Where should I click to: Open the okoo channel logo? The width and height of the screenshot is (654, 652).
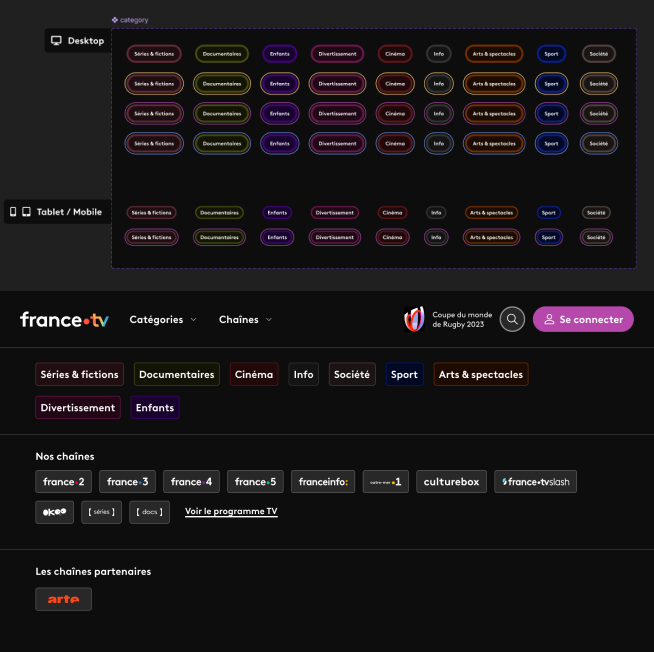tap(55, 512)
